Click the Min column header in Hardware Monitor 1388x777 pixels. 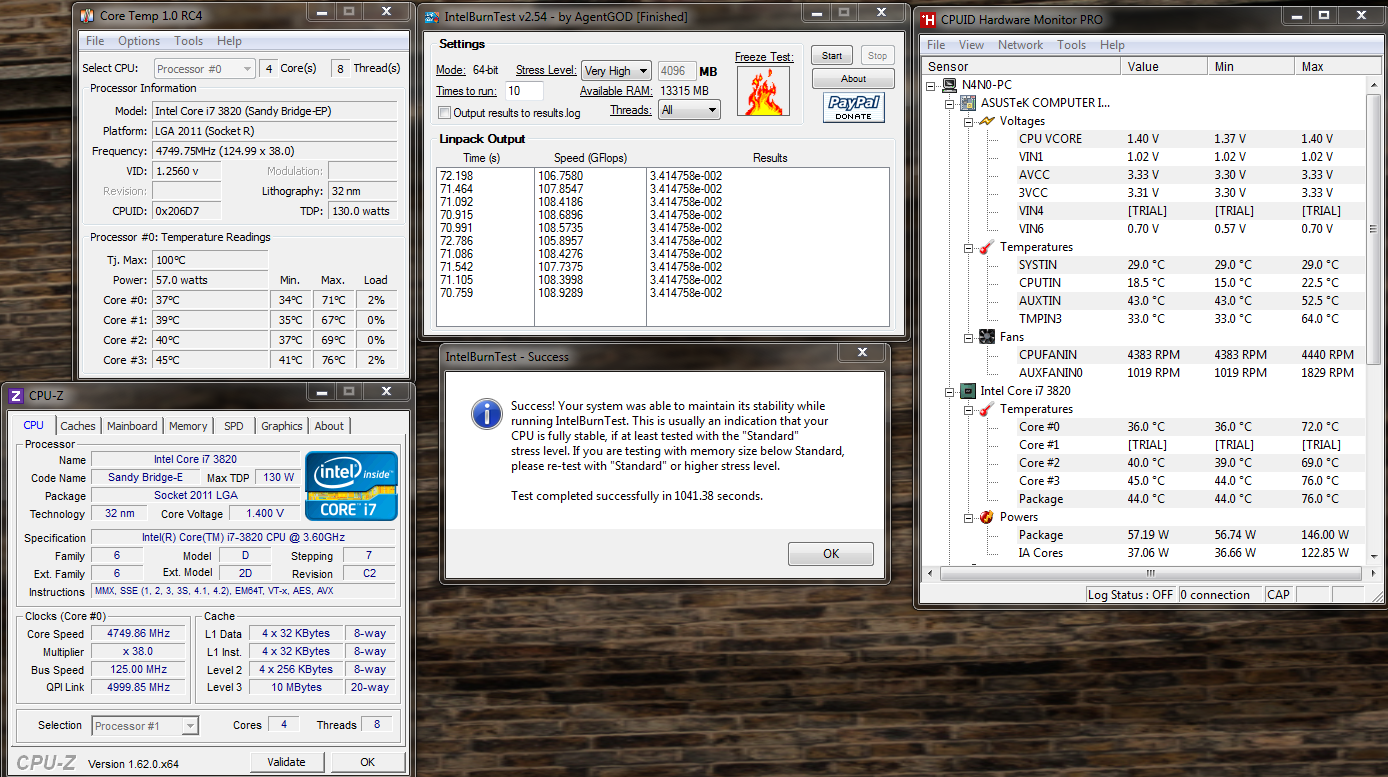point(1251,67)
